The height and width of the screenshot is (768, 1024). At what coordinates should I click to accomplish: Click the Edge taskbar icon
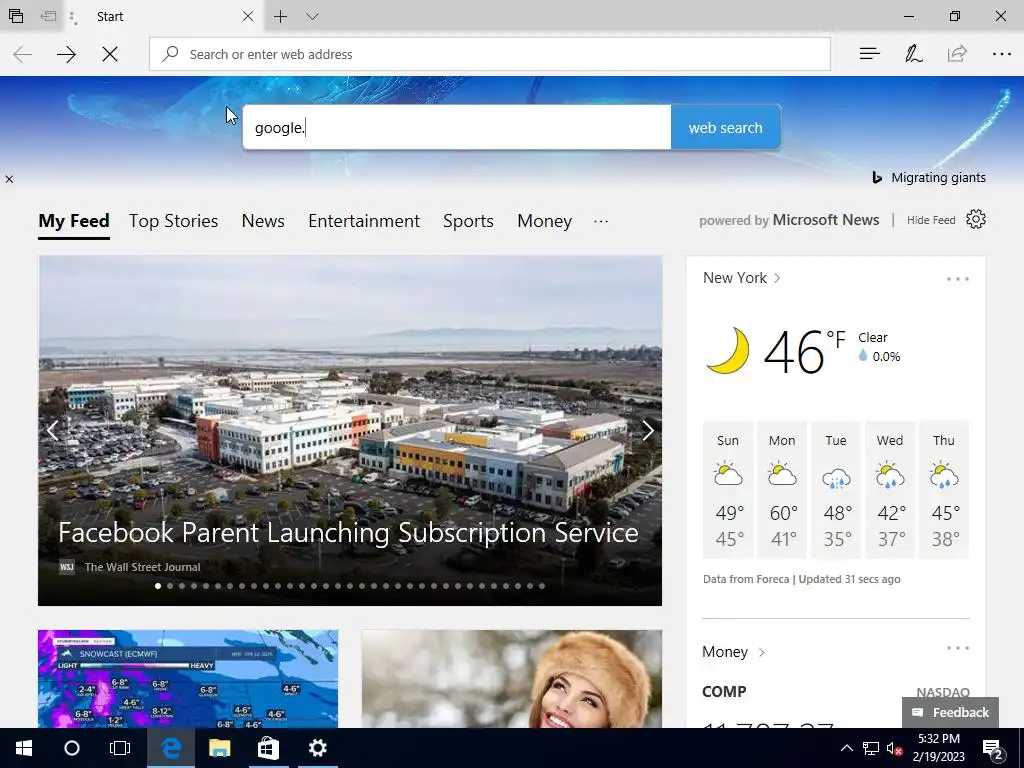(x=170, y=748)
